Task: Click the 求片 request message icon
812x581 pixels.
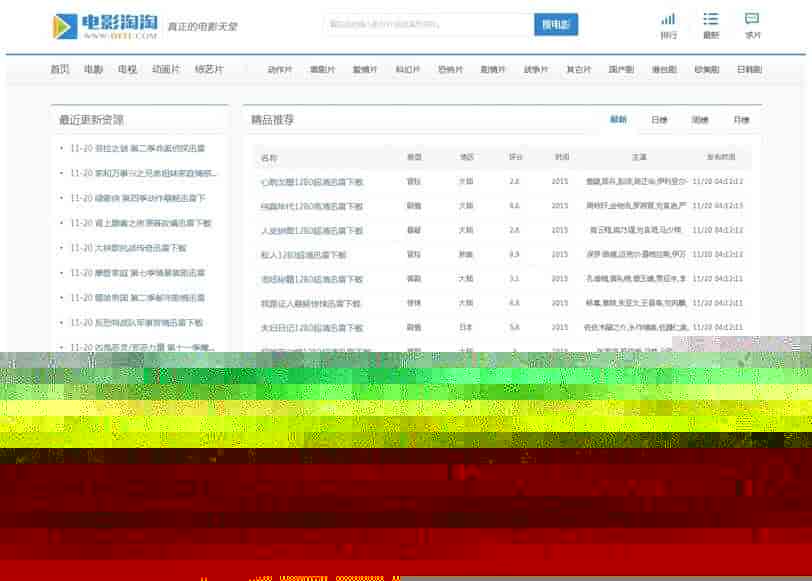Action: pos(752,19)
